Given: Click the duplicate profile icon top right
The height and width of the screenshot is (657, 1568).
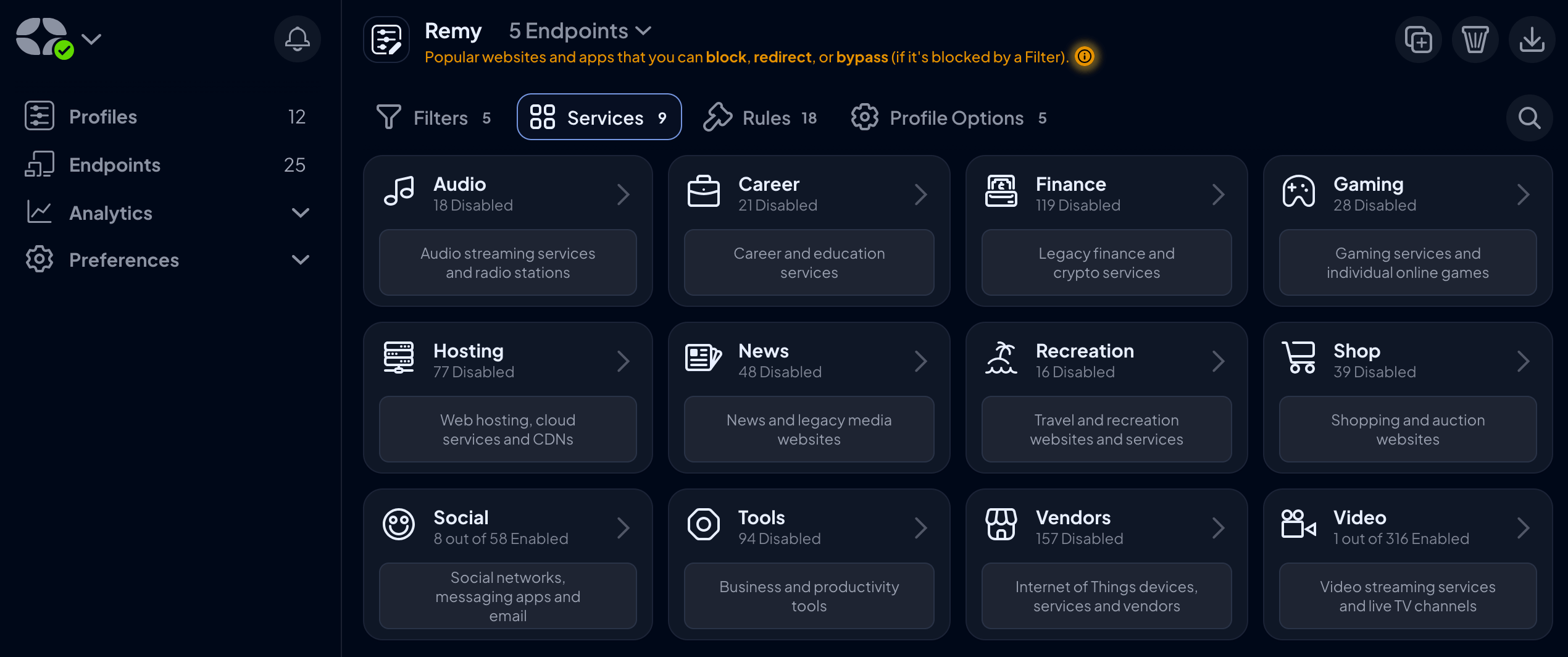Looking at the screenshot, I should [x=1418, y=39].
